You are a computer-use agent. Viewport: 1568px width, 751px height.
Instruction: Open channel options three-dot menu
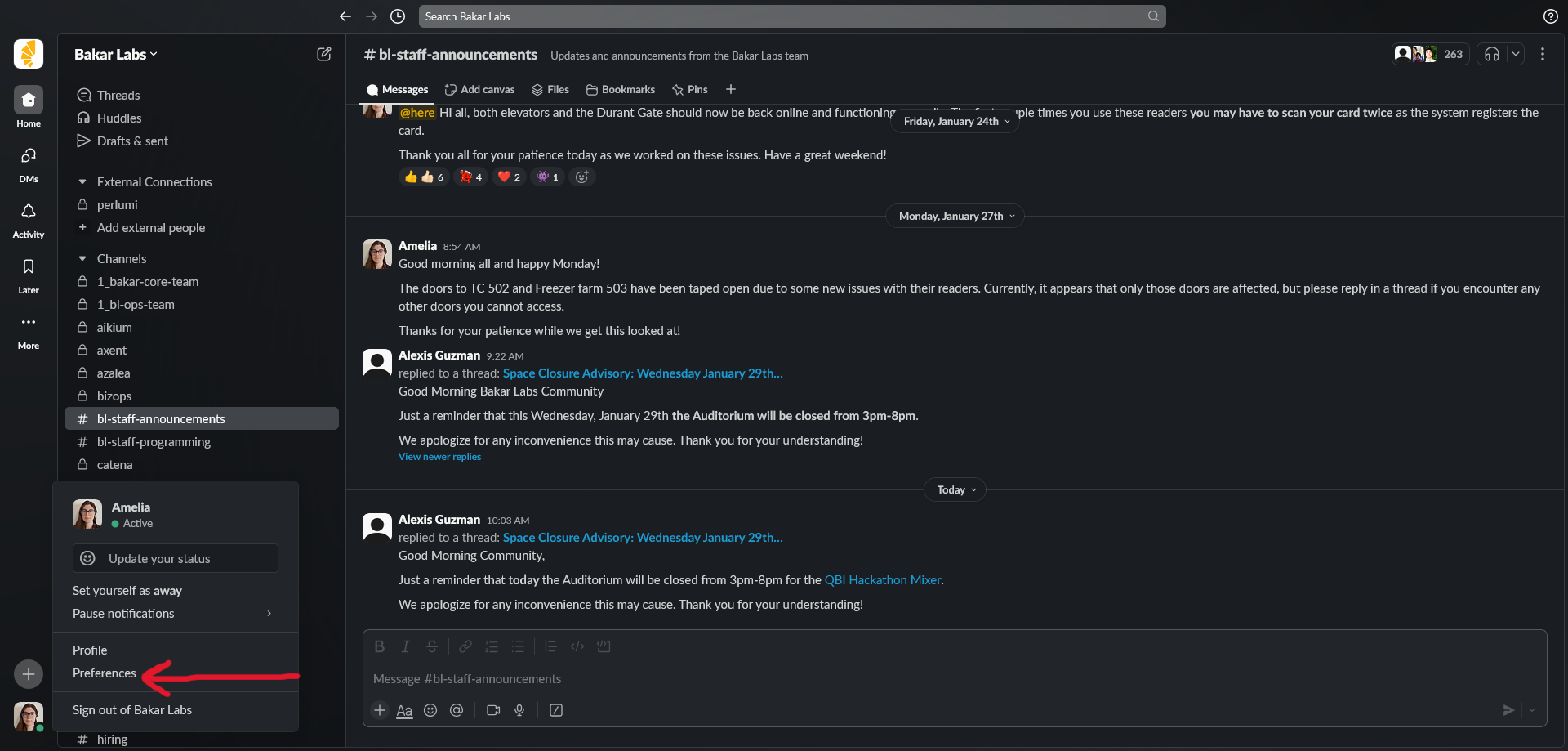[x=1543, y=54]
